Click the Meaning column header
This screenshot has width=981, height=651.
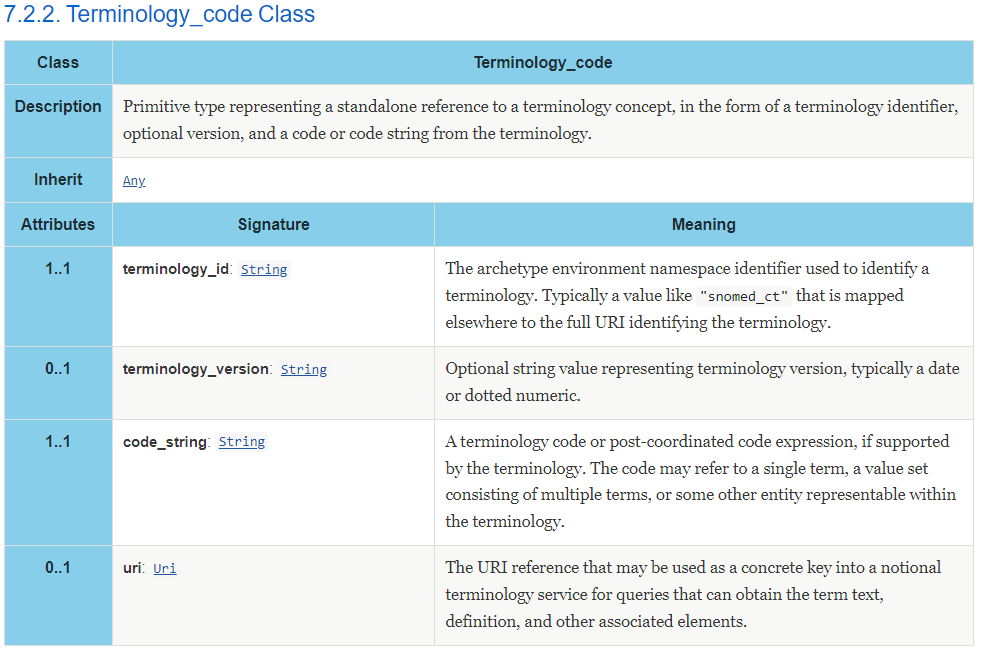(704, 225)
